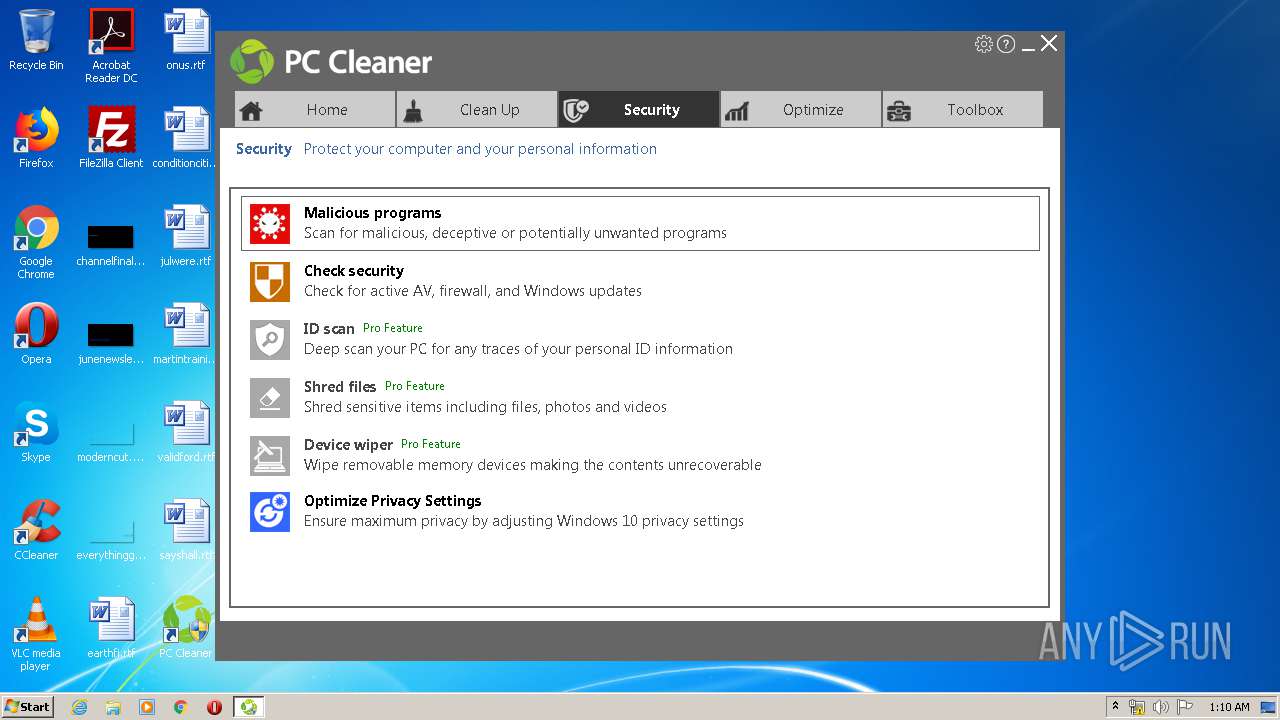Click 'Ensure maximum privacy' description text
The width and height of the screenshot is (1280, 720).
pos(524,521)
